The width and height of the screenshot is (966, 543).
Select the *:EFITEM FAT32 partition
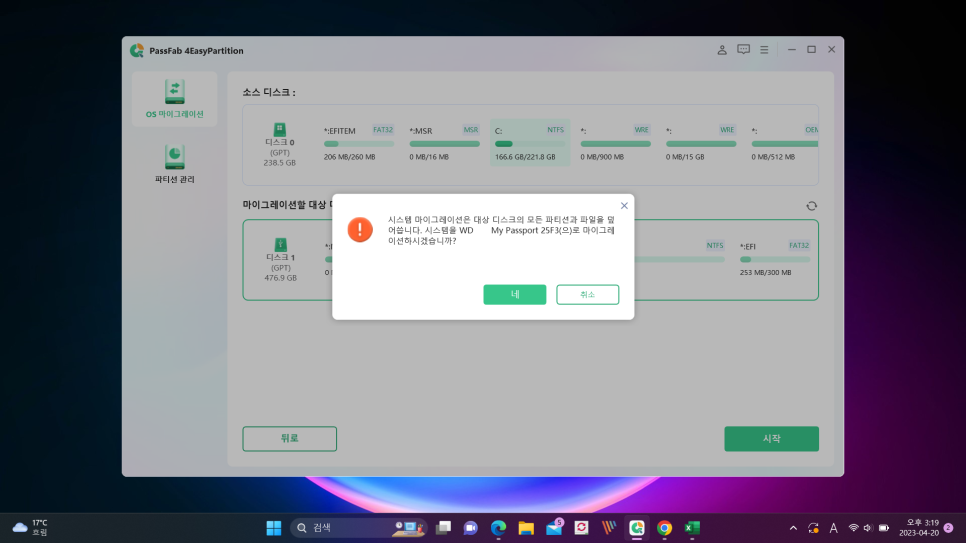(x=359, y=144)
